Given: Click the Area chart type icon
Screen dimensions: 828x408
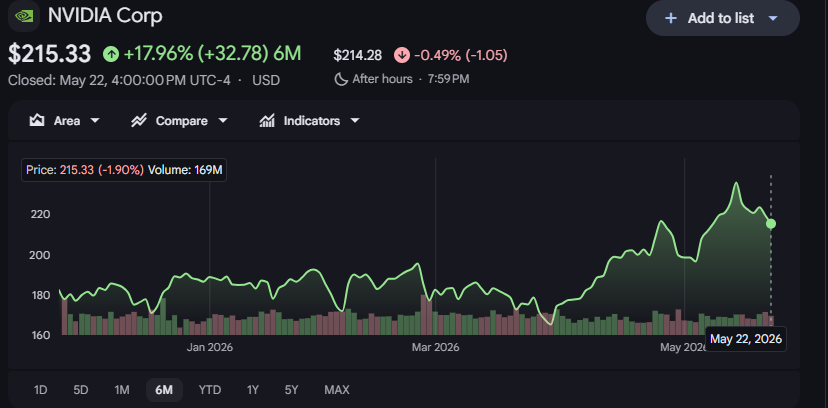Looking at the screenshot, I should [36, 121].
